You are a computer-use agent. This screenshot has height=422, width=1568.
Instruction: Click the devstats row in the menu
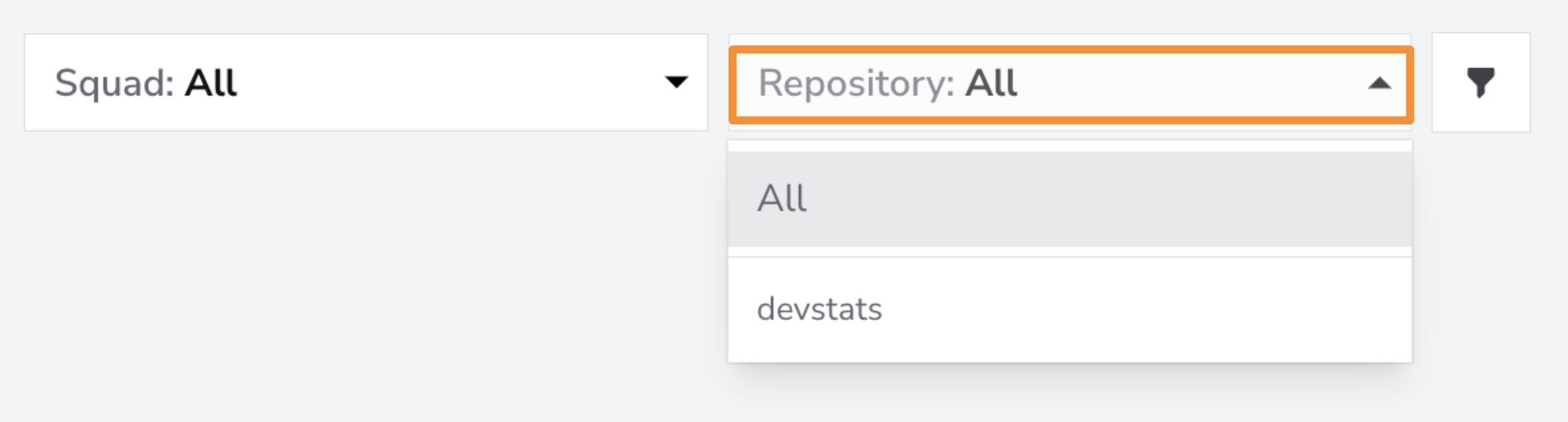1070,309
